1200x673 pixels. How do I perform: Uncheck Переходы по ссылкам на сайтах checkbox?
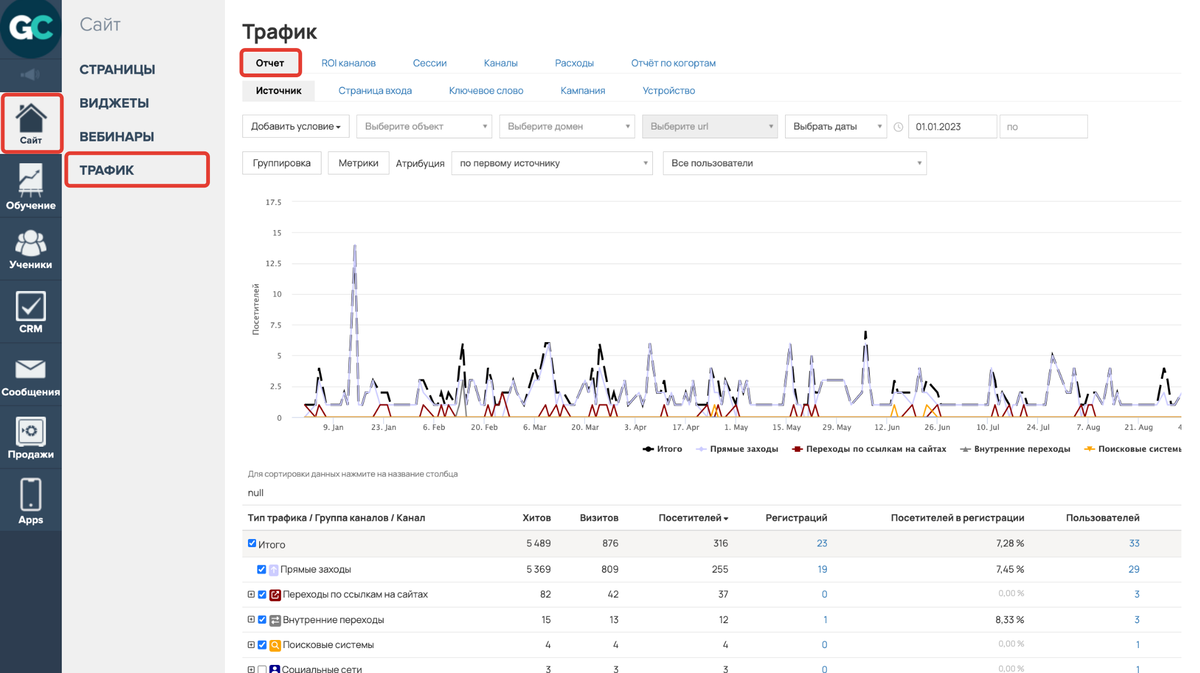pos(262,595)
